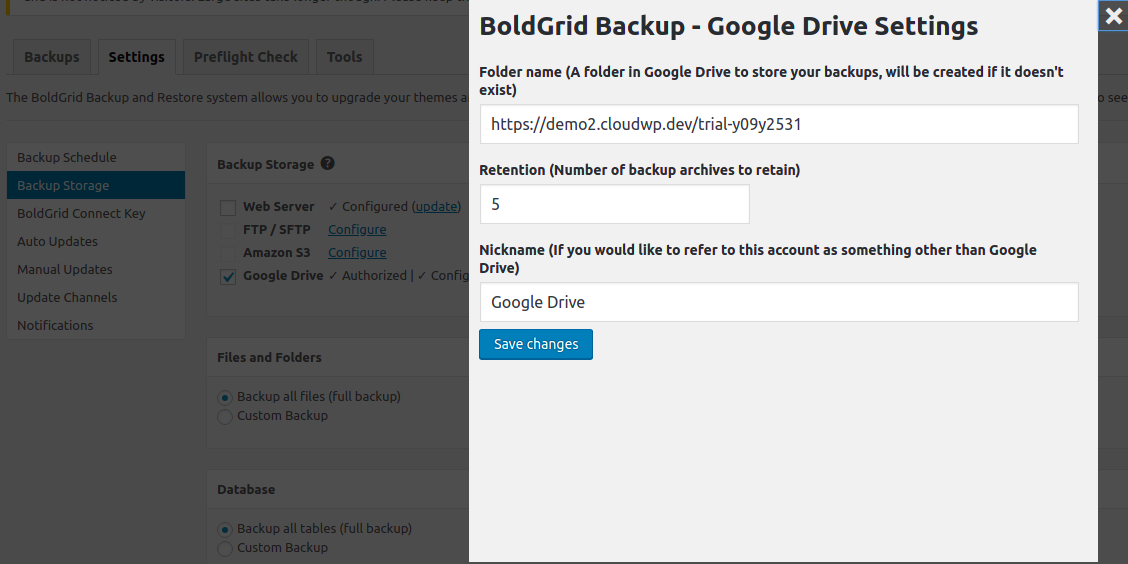Choose Custom Backup under Files and Folders

pyautogui.click(x=225, y=416)
